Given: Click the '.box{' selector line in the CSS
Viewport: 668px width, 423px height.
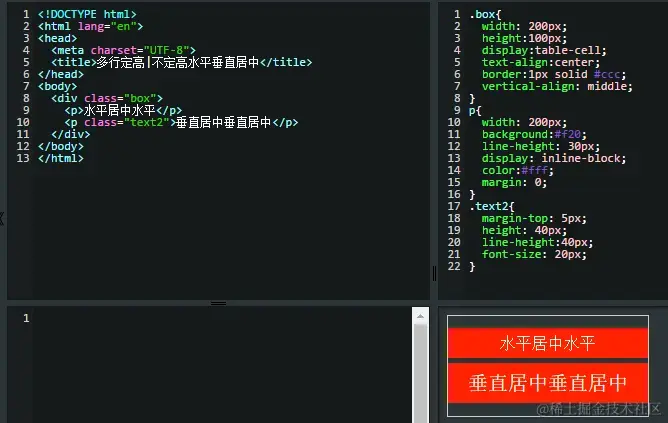Looking at the screenshot, I should (x=485, y=14).
